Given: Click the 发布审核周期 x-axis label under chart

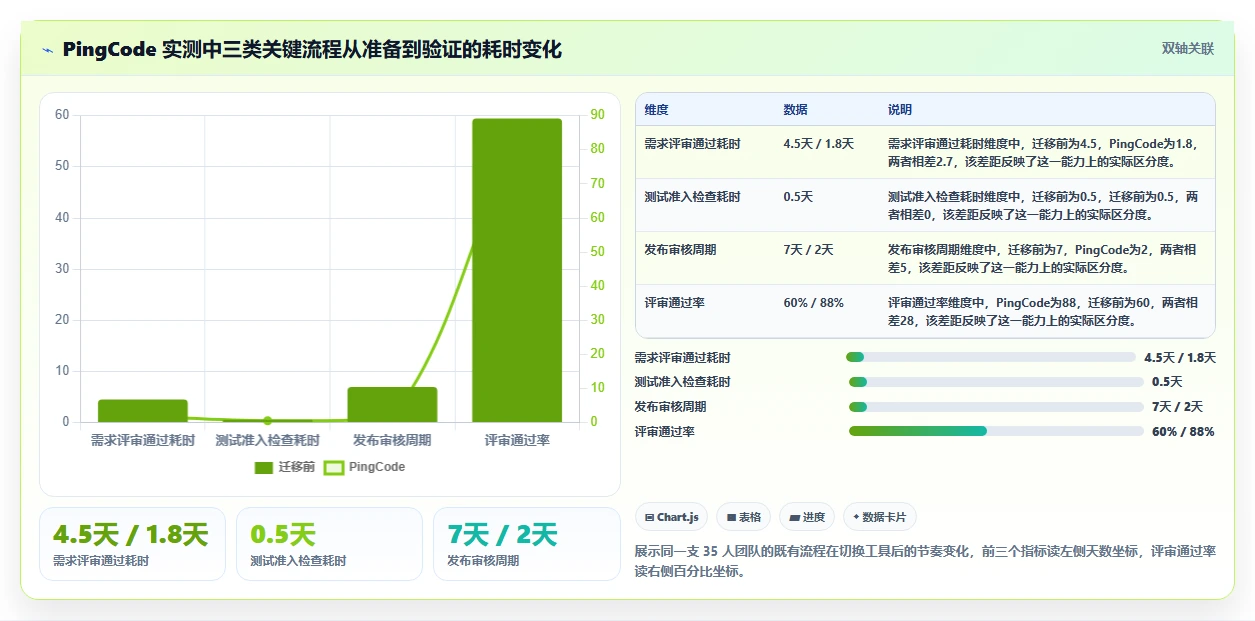Looking at the screenshot, I should tap(392, 440).
